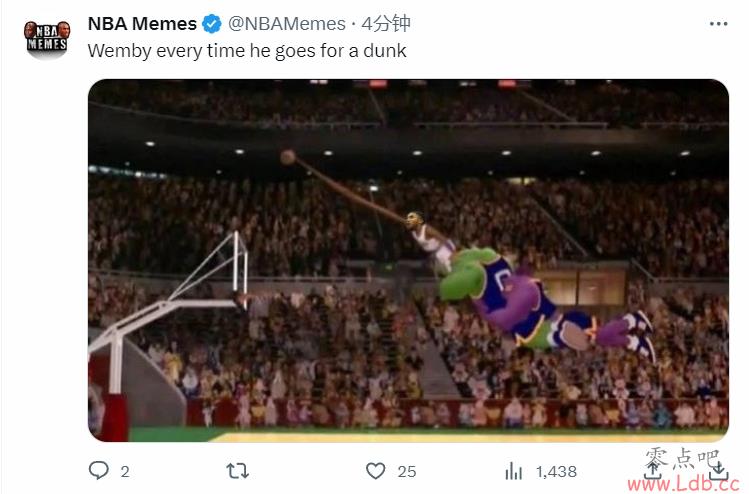Repost this tweet with the retweet icon

[237, 471]
